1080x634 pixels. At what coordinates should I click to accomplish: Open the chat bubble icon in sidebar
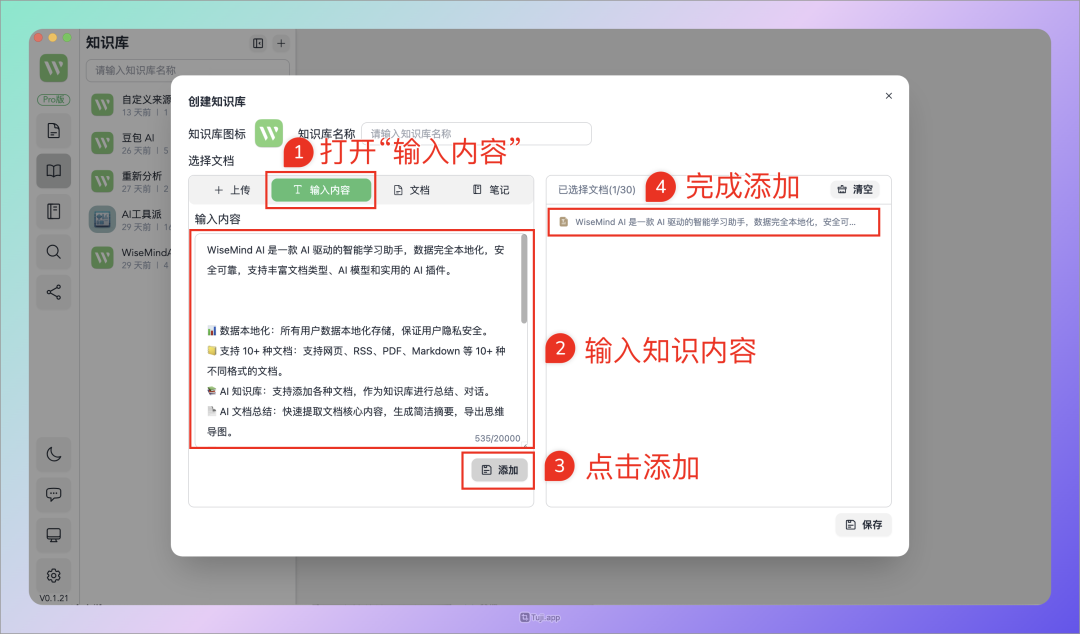point(54,494)
